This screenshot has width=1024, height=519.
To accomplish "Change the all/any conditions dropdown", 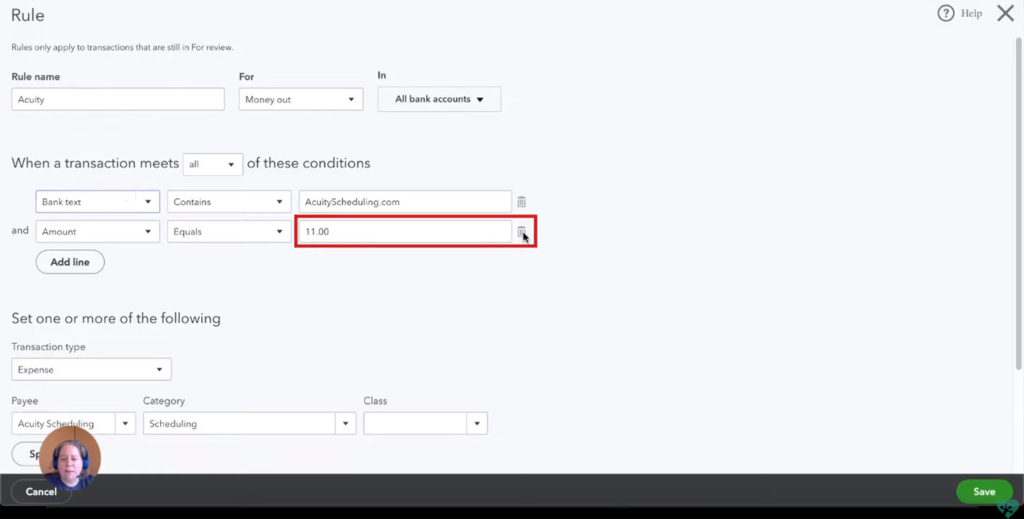I will click(x=213, y=164).
